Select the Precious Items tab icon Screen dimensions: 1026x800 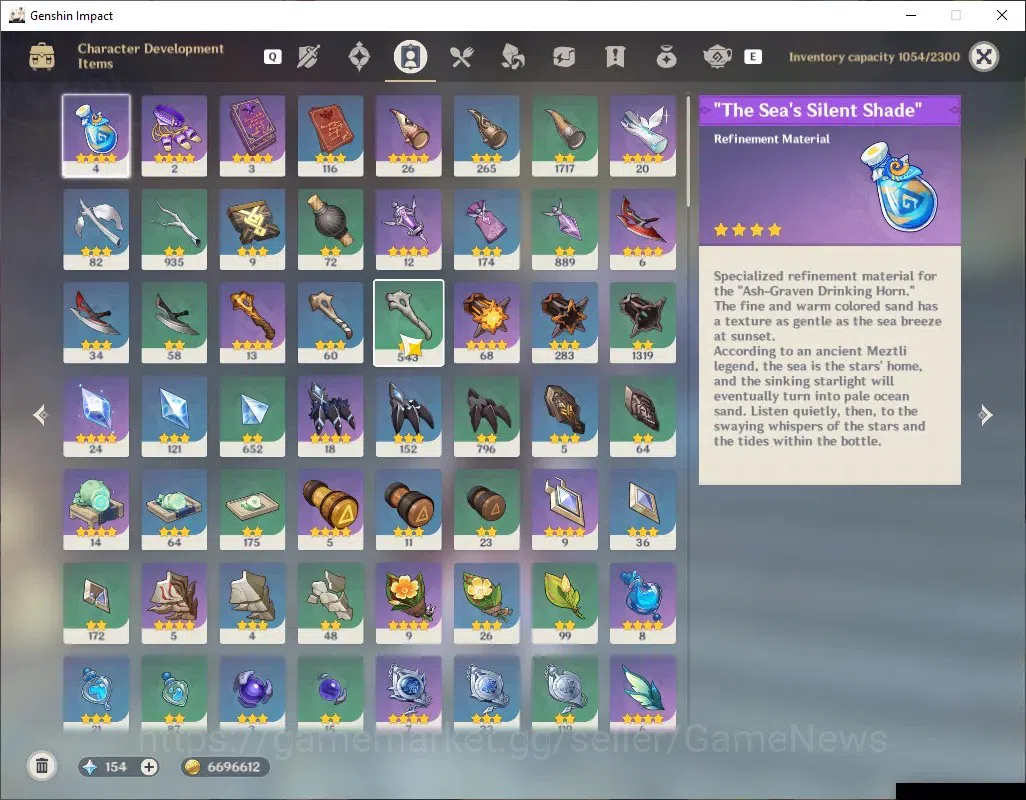(x=666, y=57)
